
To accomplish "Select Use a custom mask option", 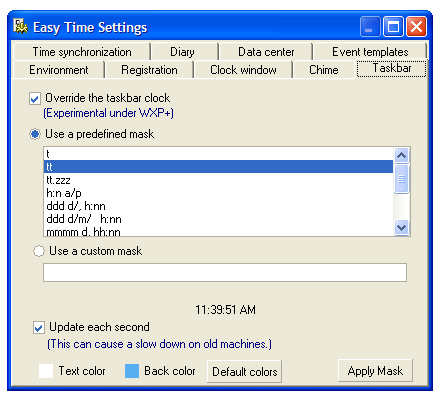I will [39, 251].
